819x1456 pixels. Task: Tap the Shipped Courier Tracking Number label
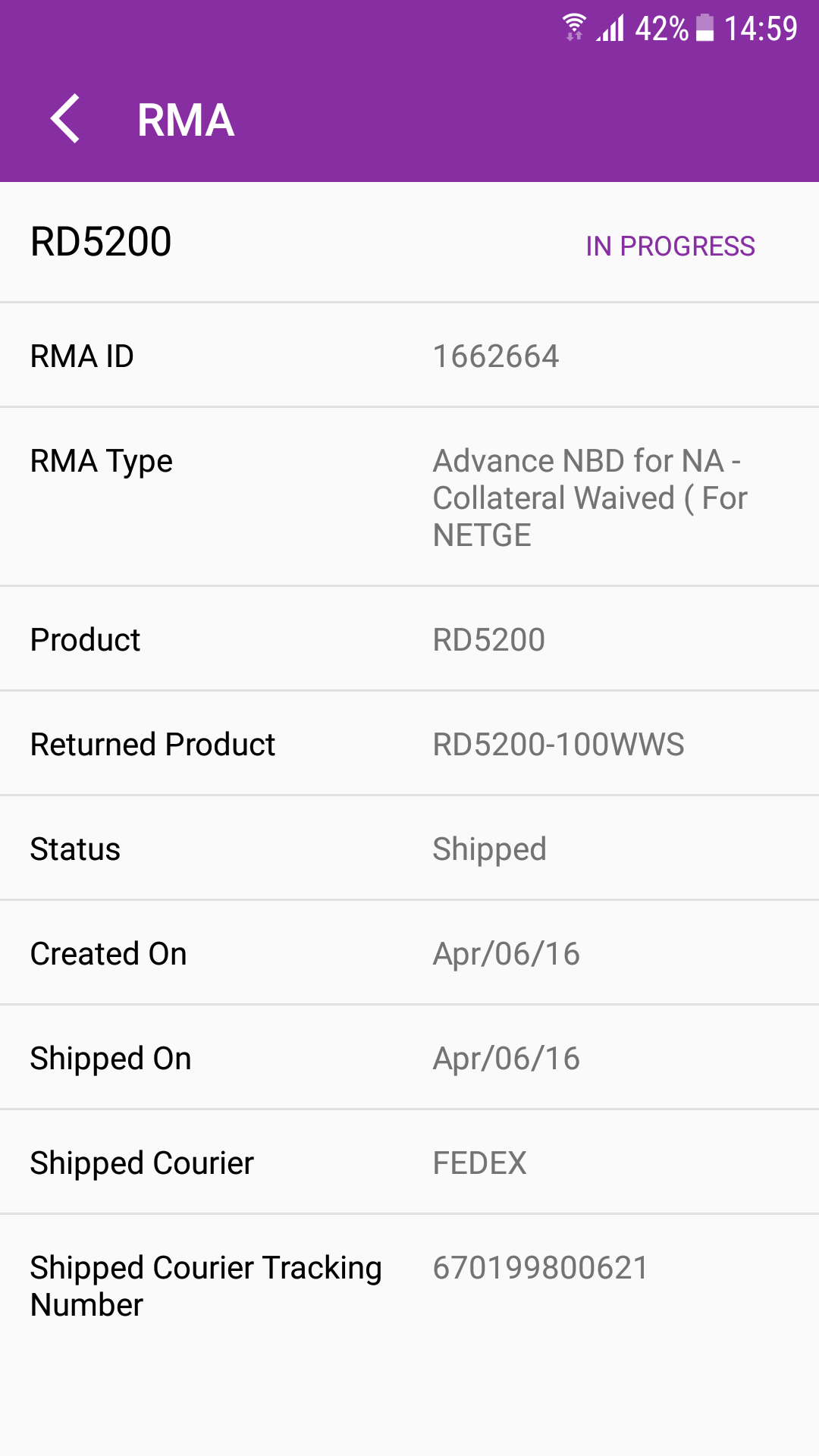[206, 1287]
